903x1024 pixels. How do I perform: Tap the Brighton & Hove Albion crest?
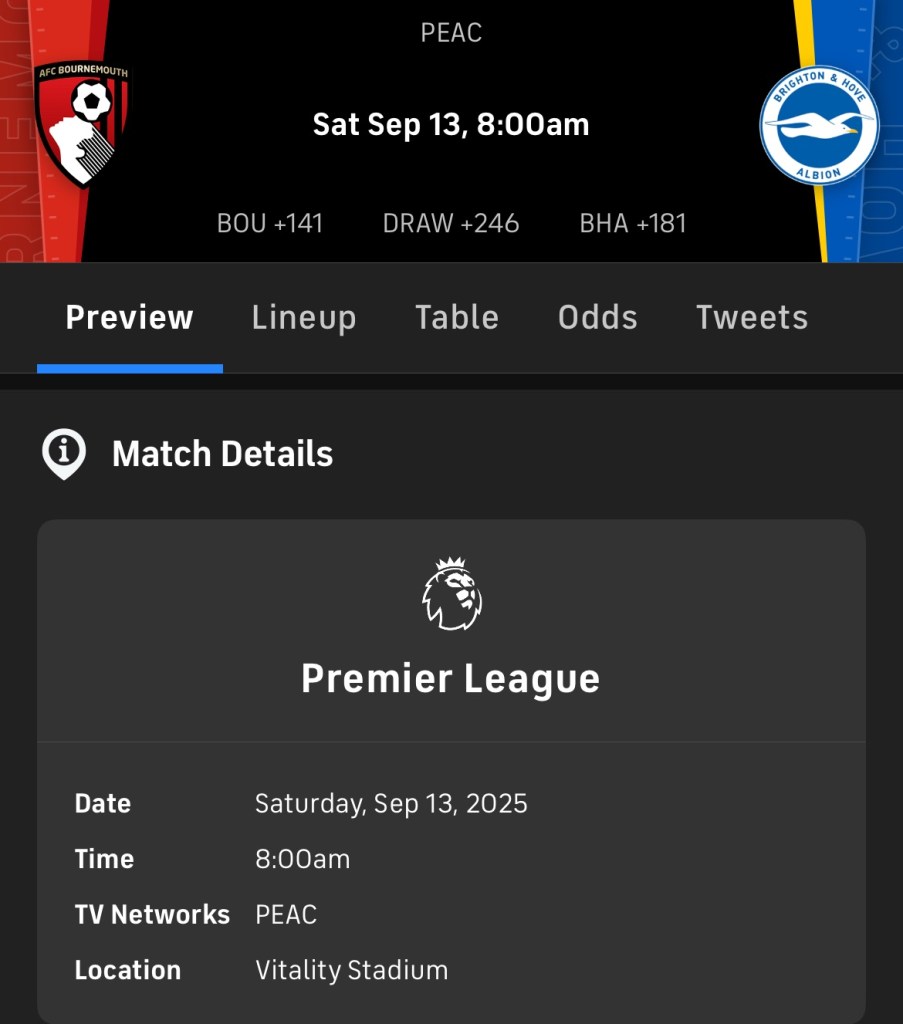coord(819,125)
